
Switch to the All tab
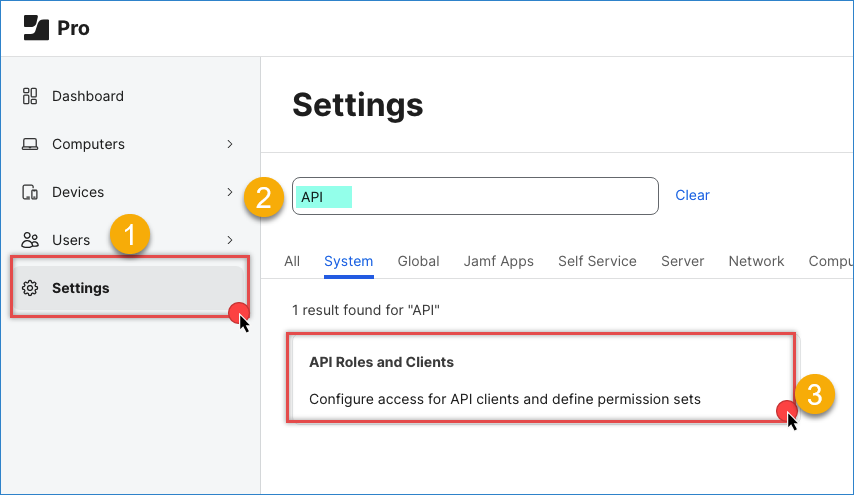pos(292,261)
